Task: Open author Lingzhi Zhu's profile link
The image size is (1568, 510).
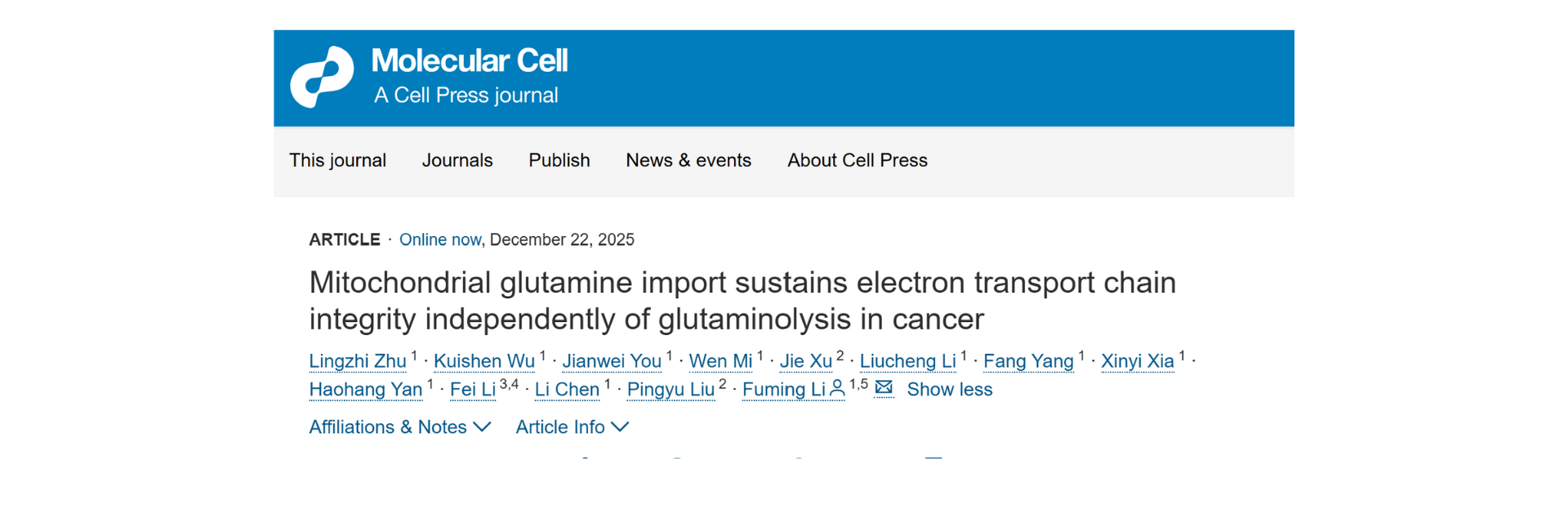Action: pos(358,361)
